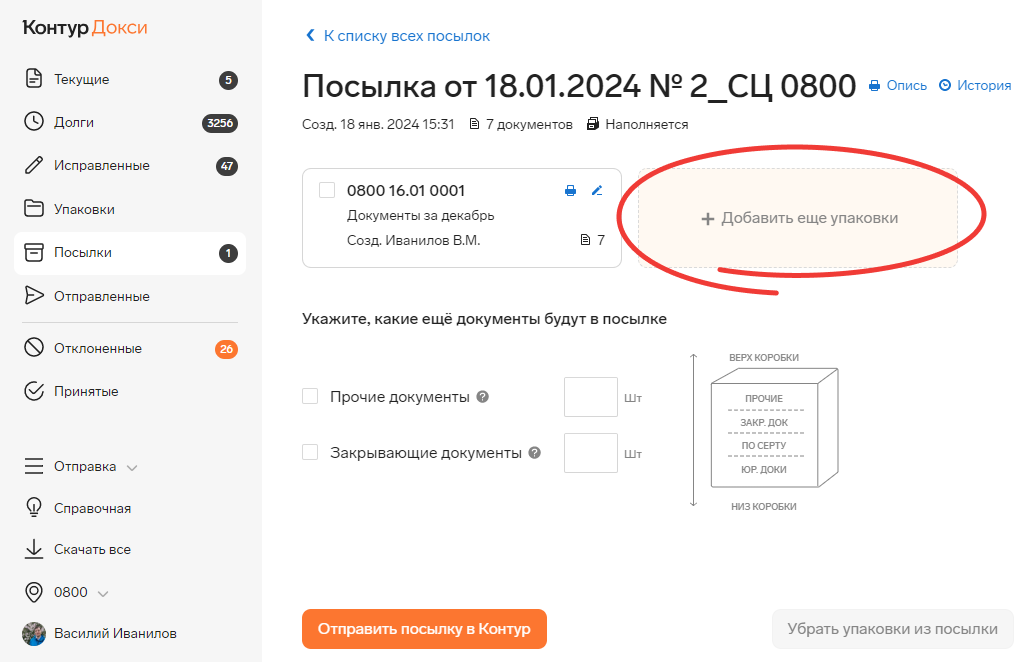Viewport: 1024px width, 662px height.
Task: Focus the Прочие документы quantity field
Action: coord(590,397)
